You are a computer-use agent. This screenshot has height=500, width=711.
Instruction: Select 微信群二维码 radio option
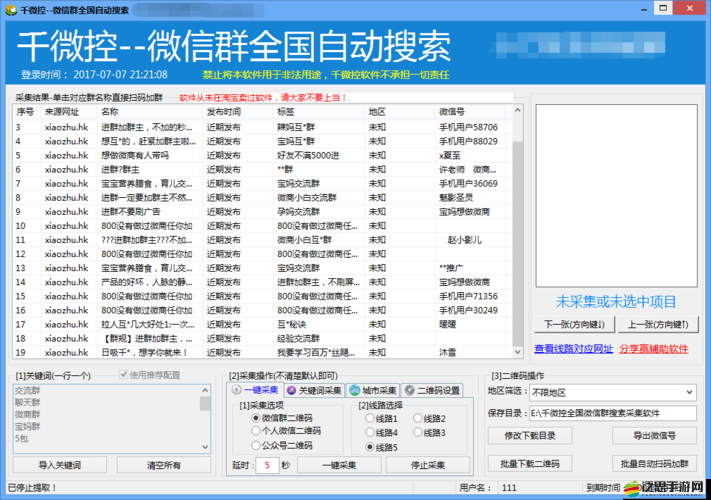pos(256,418)
